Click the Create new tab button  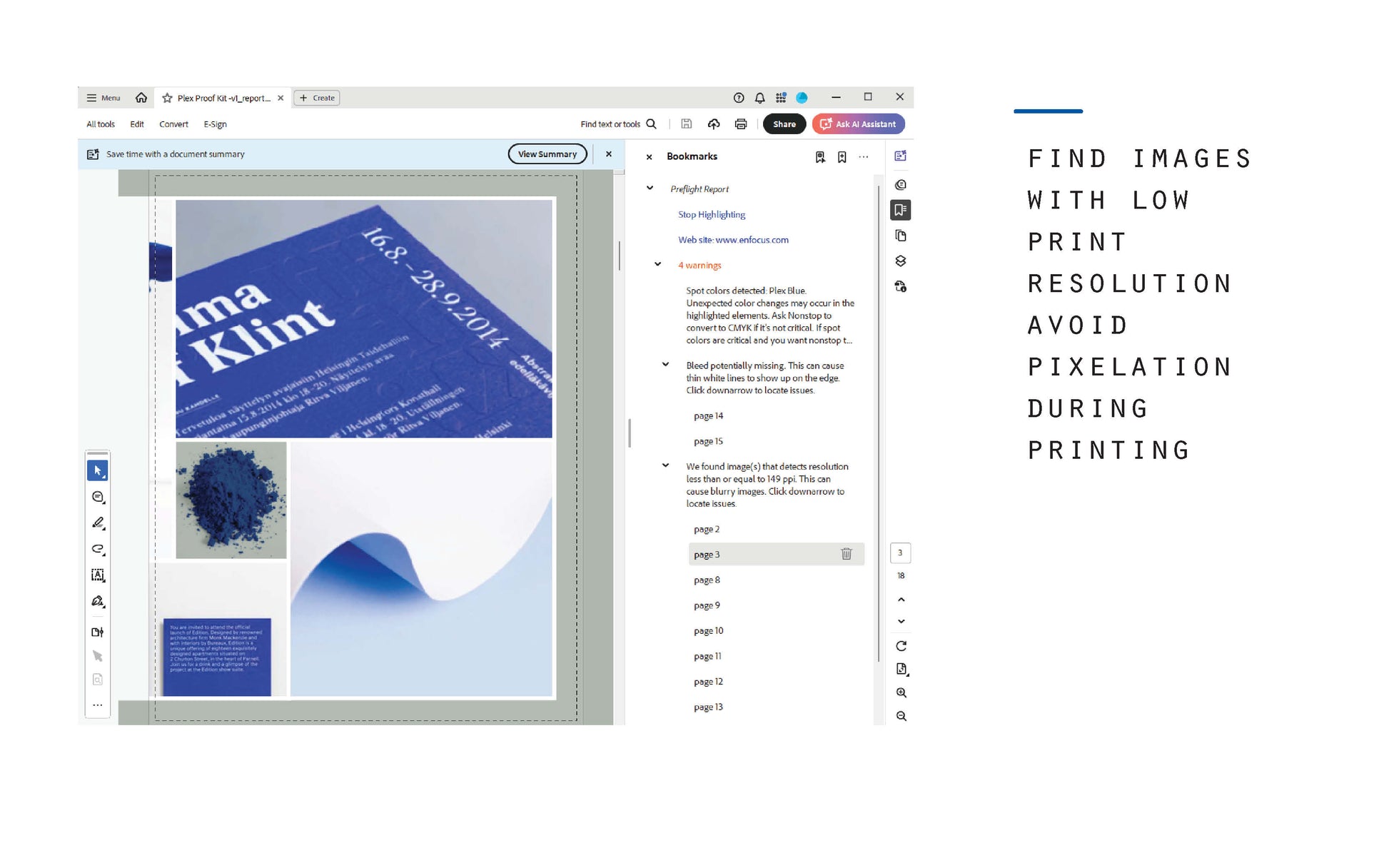pos(317,98)
